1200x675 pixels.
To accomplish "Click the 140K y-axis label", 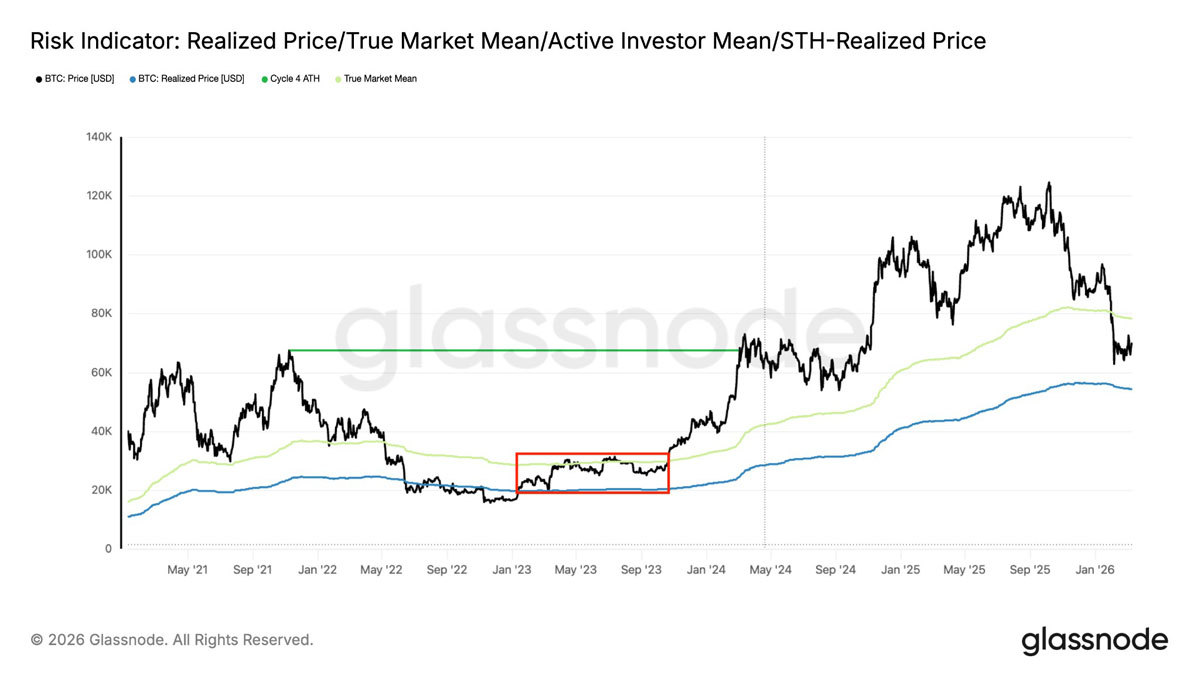I will point(98,137).
